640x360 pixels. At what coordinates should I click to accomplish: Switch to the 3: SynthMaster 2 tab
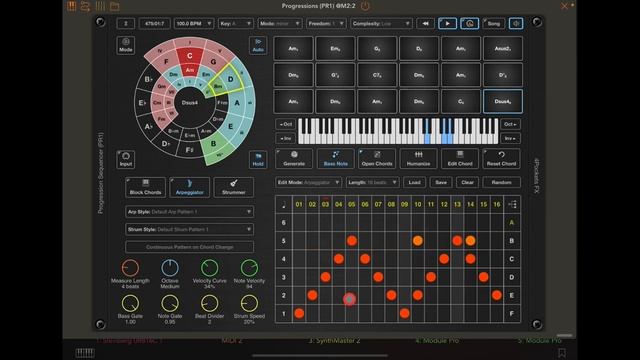335,340
